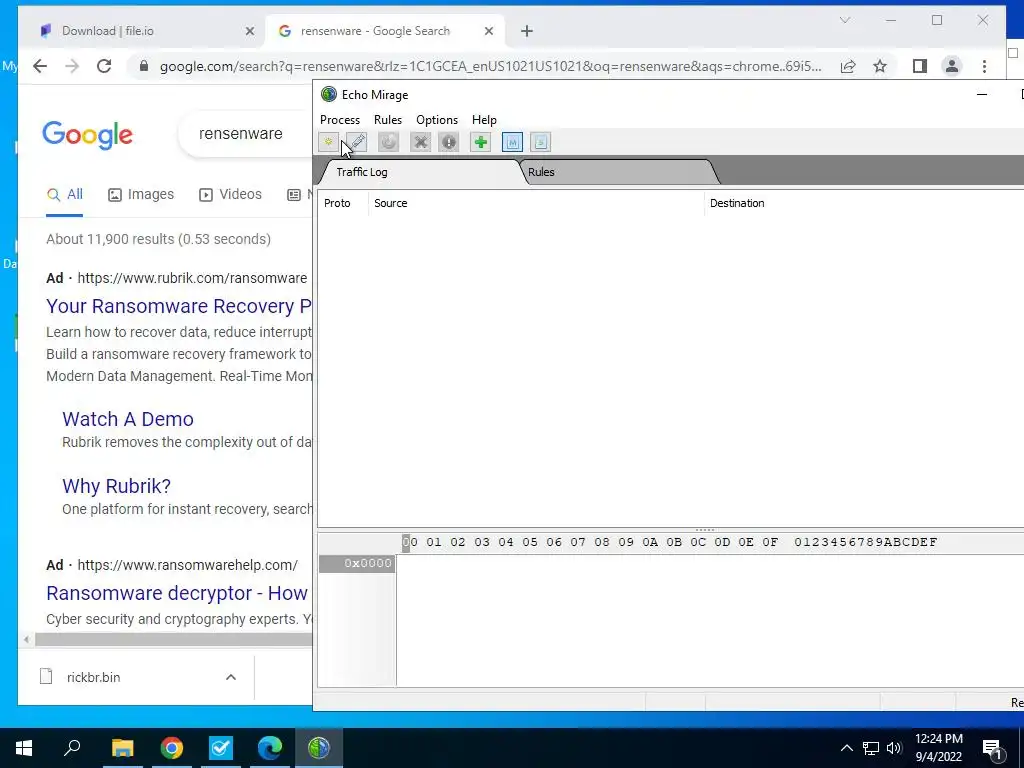Open Windows taskbar search
The width and height of the screenshot is (1024, 768).
click(72, 747)
